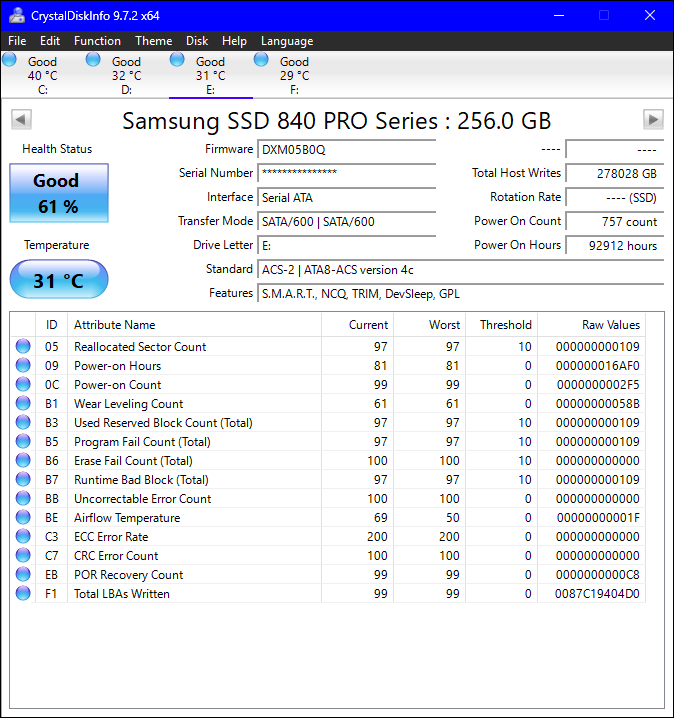This screenshot has width=674, height=718.
Task: Click the Good 61 % health status button
Action: coord(59,193)
